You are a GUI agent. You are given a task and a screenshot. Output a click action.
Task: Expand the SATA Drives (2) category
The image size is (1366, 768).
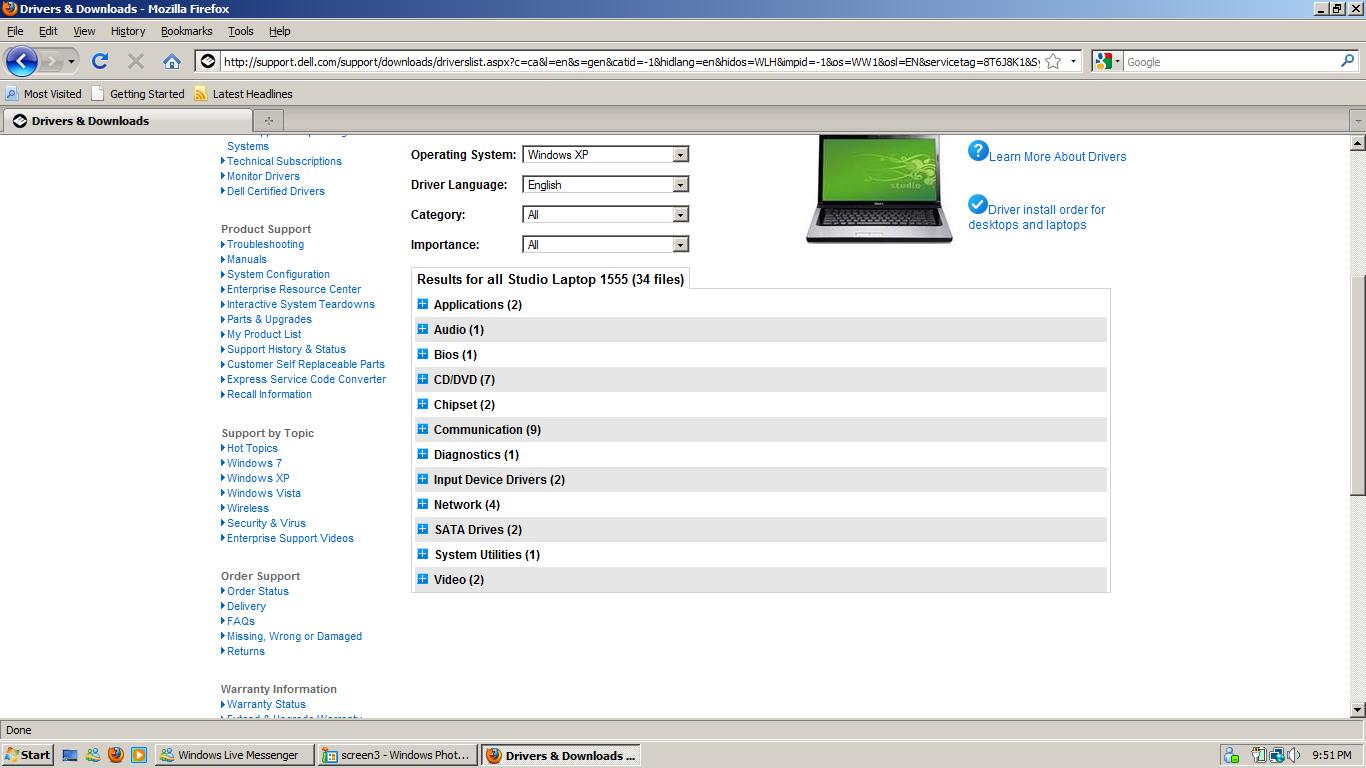click(x=423, y=529)
